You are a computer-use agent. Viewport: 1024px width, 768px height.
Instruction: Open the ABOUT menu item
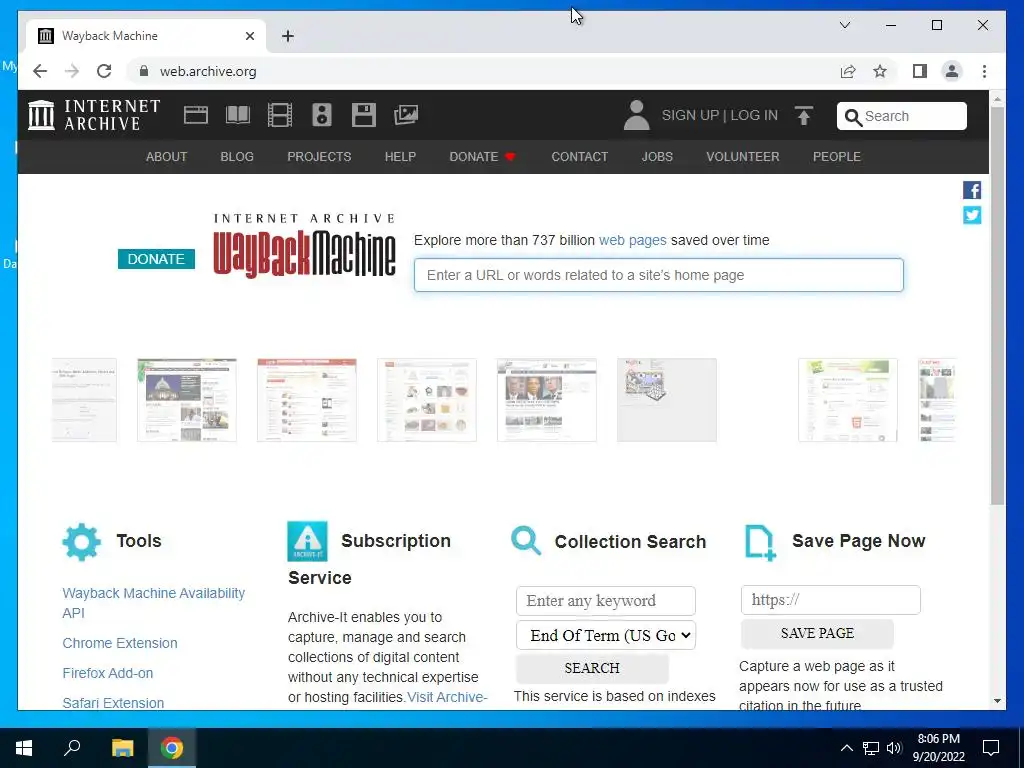tap(167, 157)
